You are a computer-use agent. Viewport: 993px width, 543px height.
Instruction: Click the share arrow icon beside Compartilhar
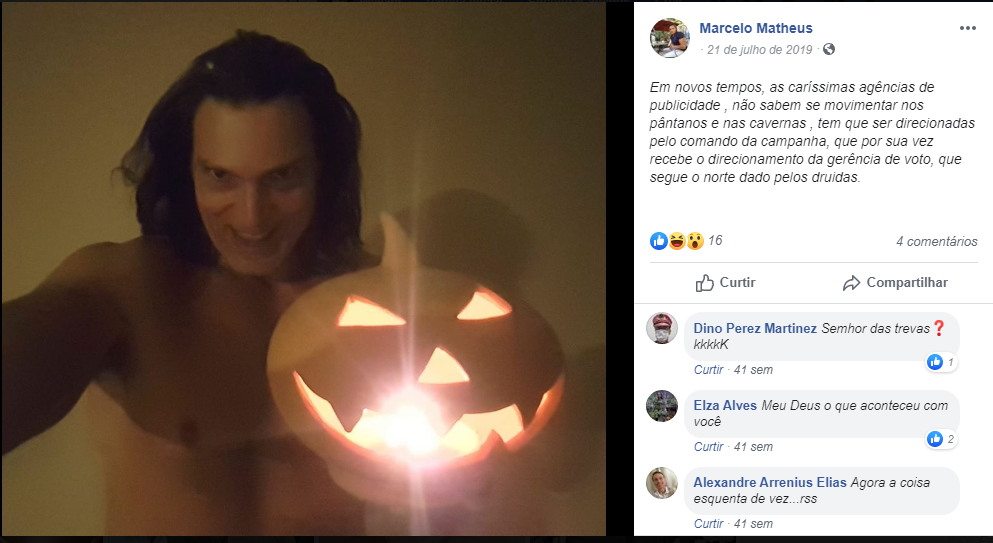tap(851, 283)
